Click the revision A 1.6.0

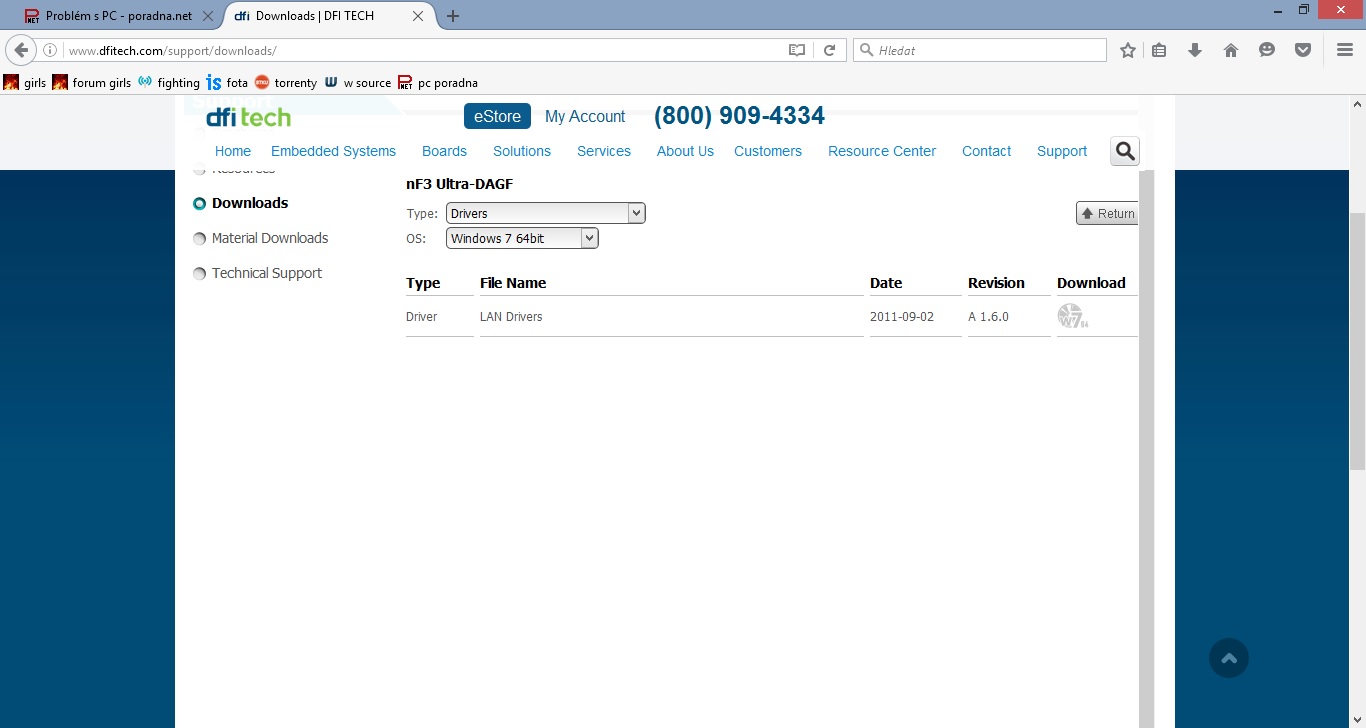(x=988, y=317)
